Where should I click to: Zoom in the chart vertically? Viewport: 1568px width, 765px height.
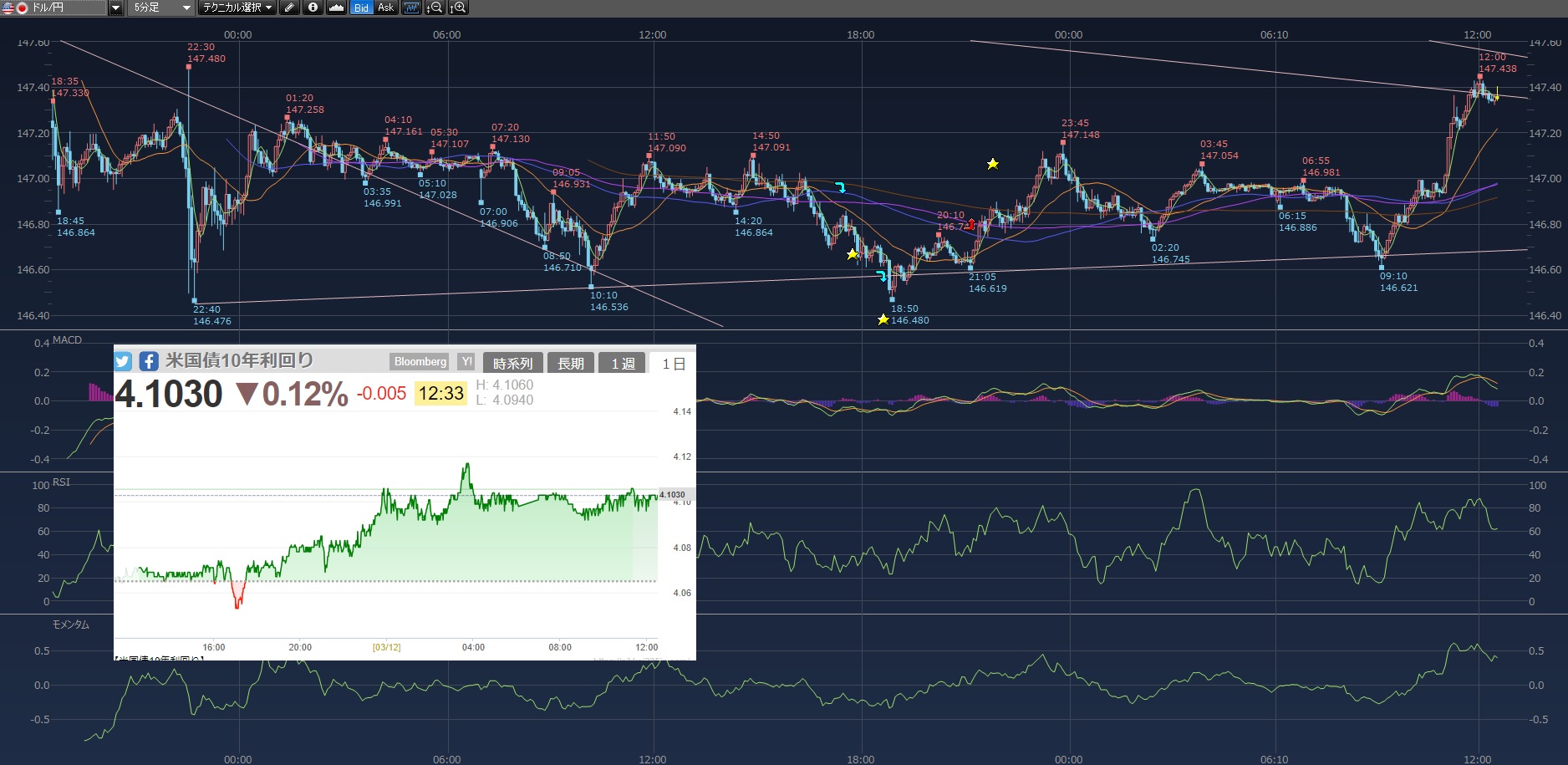[x=458, y=8]
